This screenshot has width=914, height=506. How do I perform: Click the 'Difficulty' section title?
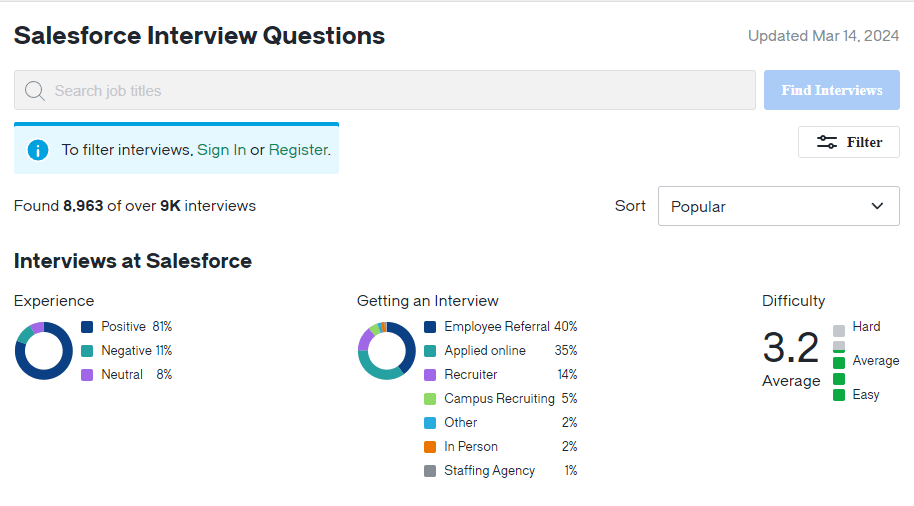[x=793, y=301]
